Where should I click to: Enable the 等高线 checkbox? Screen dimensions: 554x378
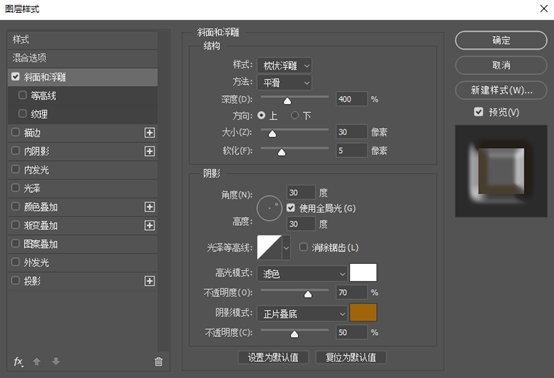tap(22, 95)
